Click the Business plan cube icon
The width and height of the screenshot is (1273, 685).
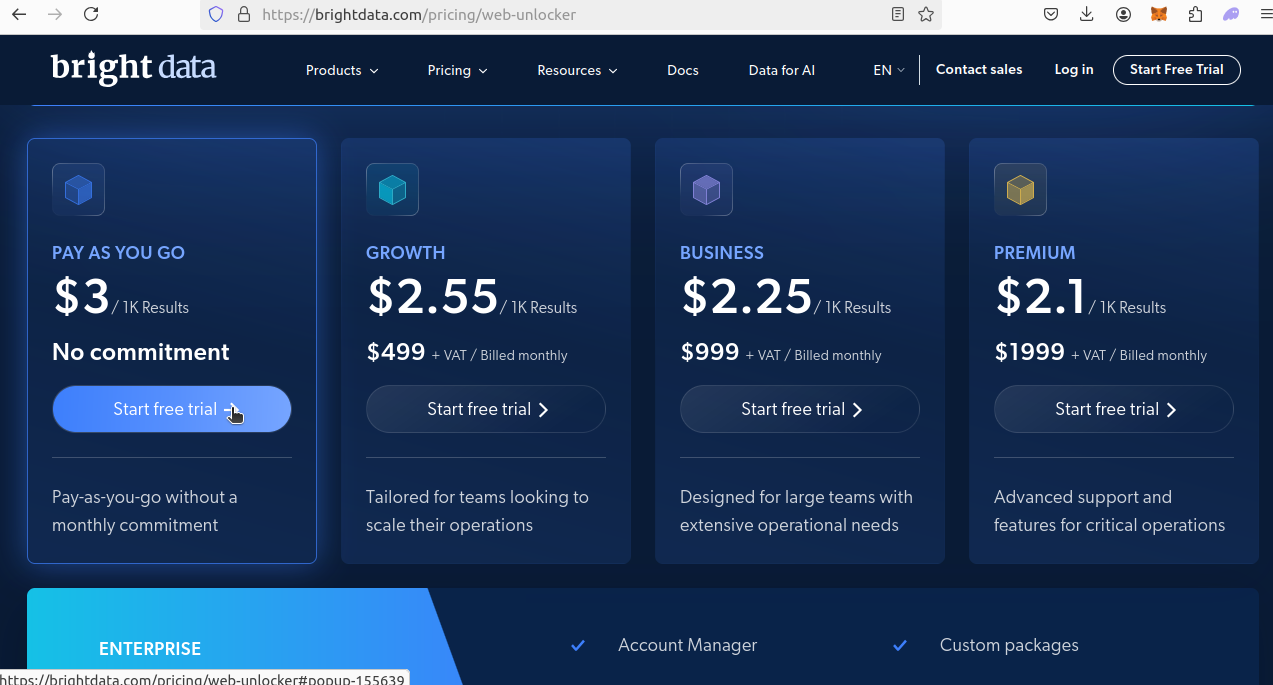706,189
